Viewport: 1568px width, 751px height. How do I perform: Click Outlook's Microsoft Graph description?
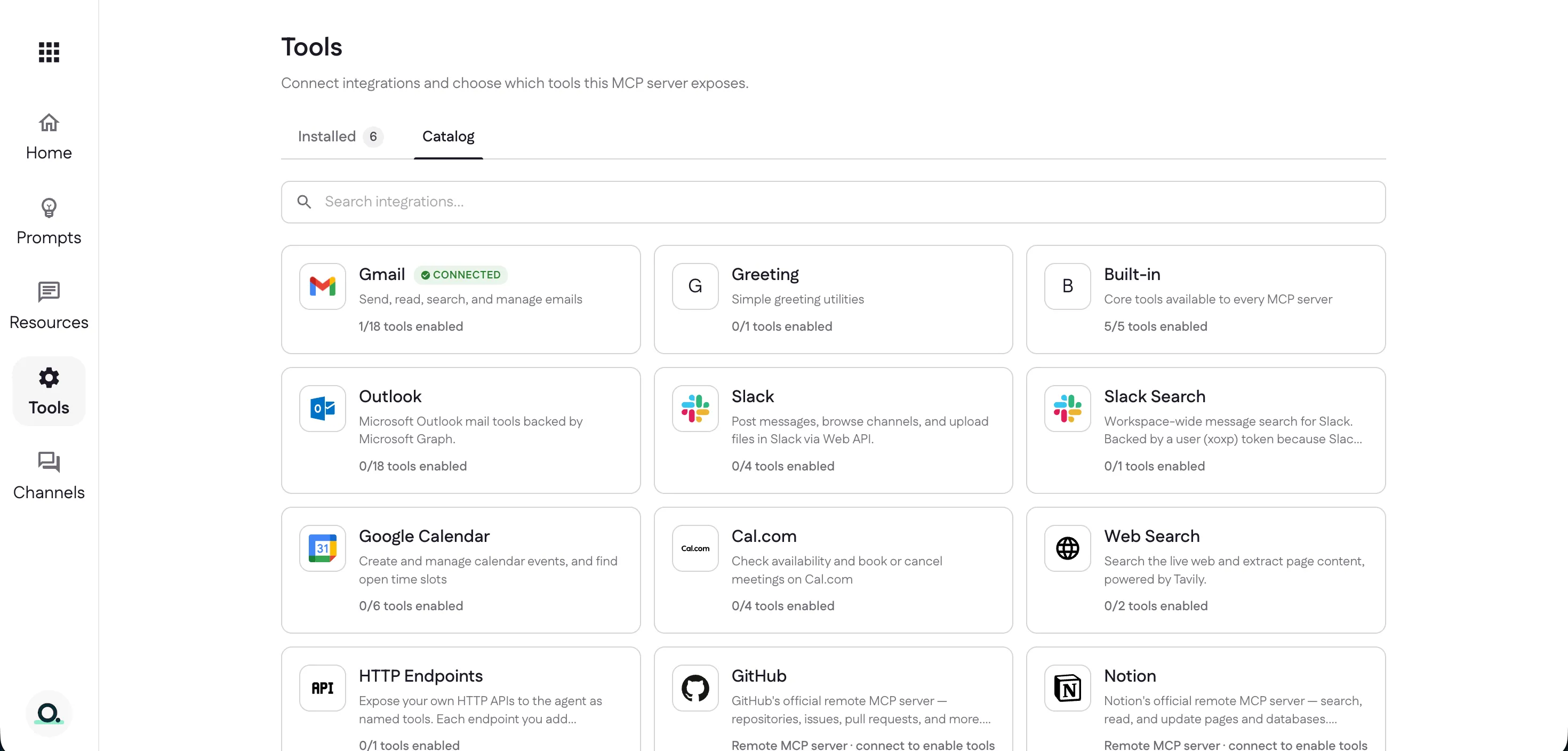point(470,430)
